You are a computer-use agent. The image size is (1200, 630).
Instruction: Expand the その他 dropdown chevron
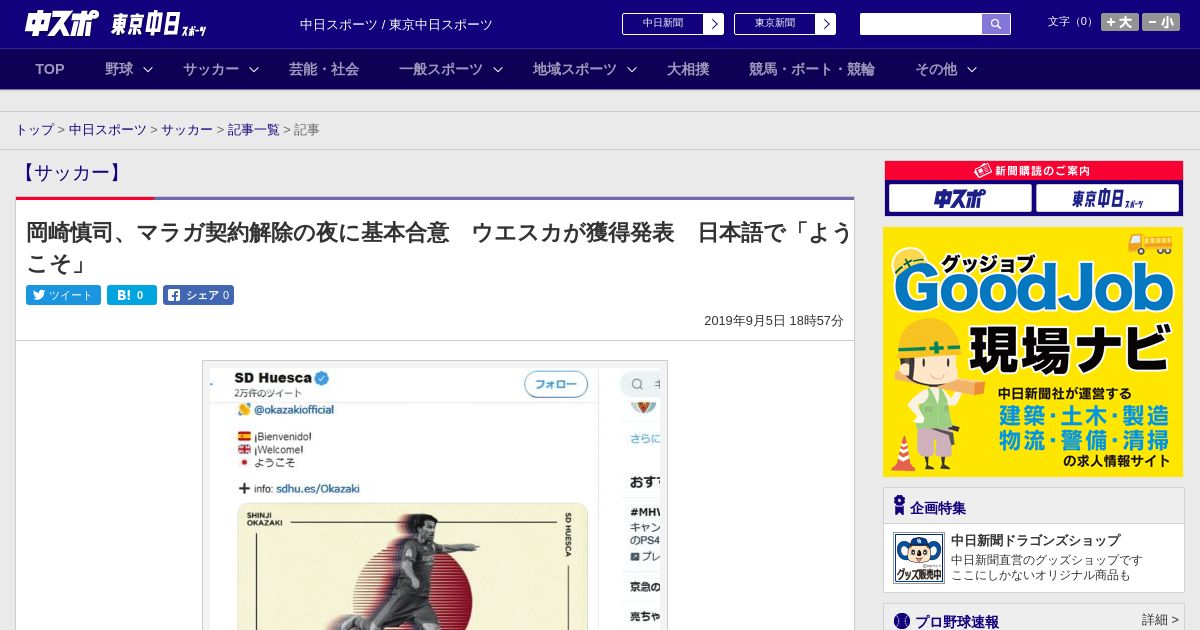(972, 70)
